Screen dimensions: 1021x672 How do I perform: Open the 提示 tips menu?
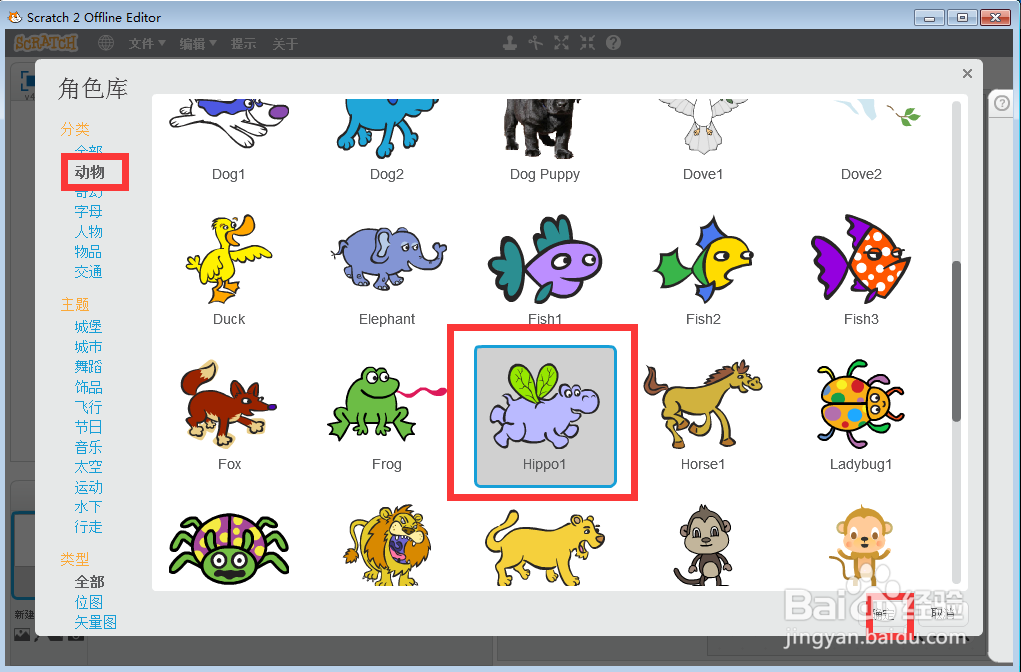244,44
